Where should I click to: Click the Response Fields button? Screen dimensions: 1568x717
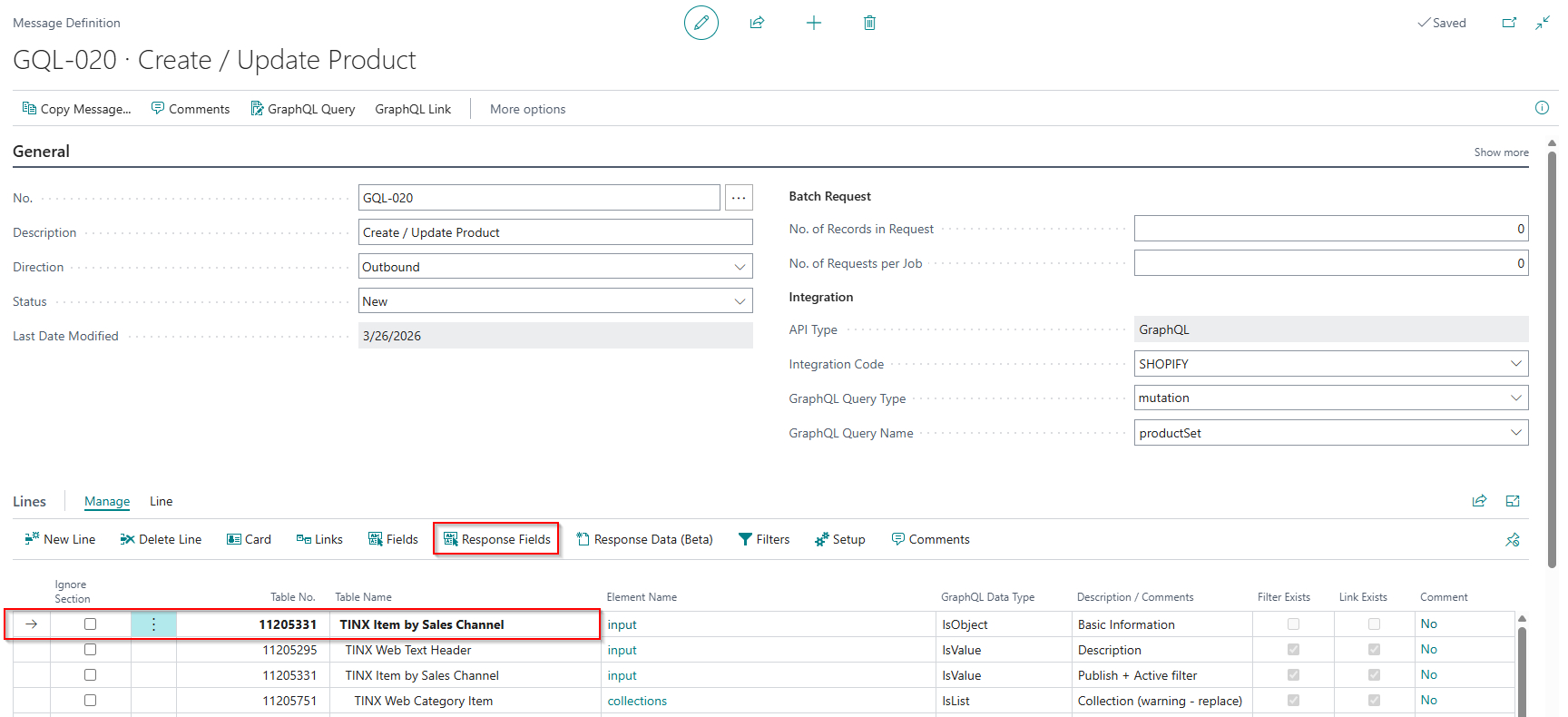click(x=496, y=539)
